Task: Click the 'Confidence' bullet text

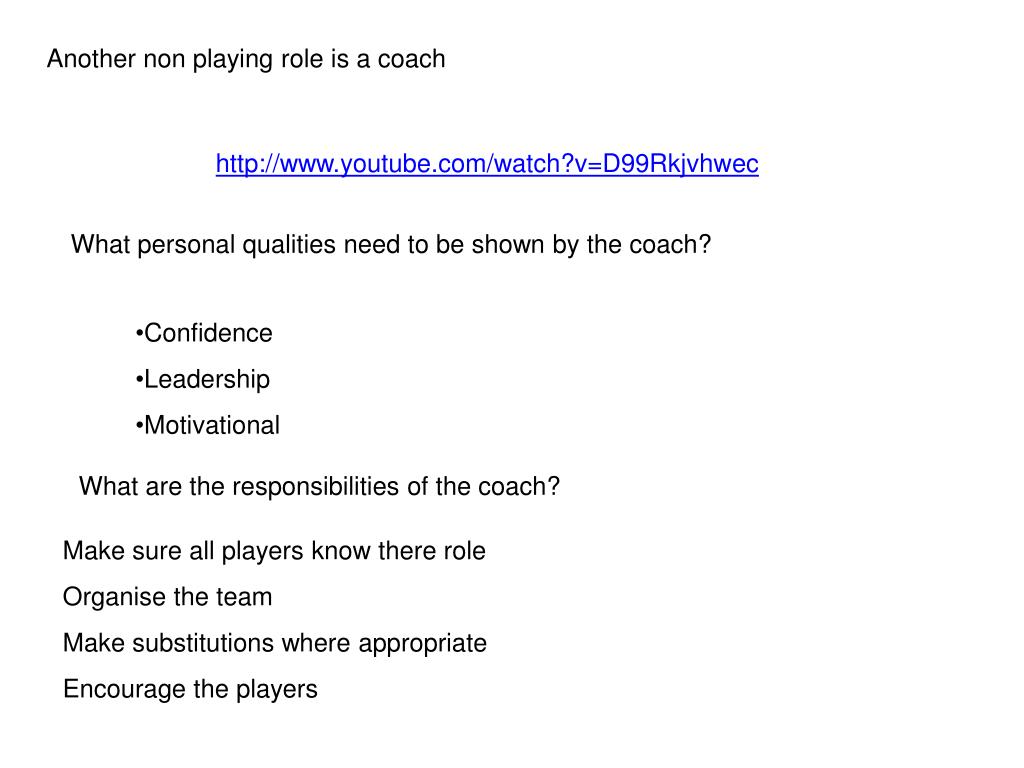Action: (208, 333)
